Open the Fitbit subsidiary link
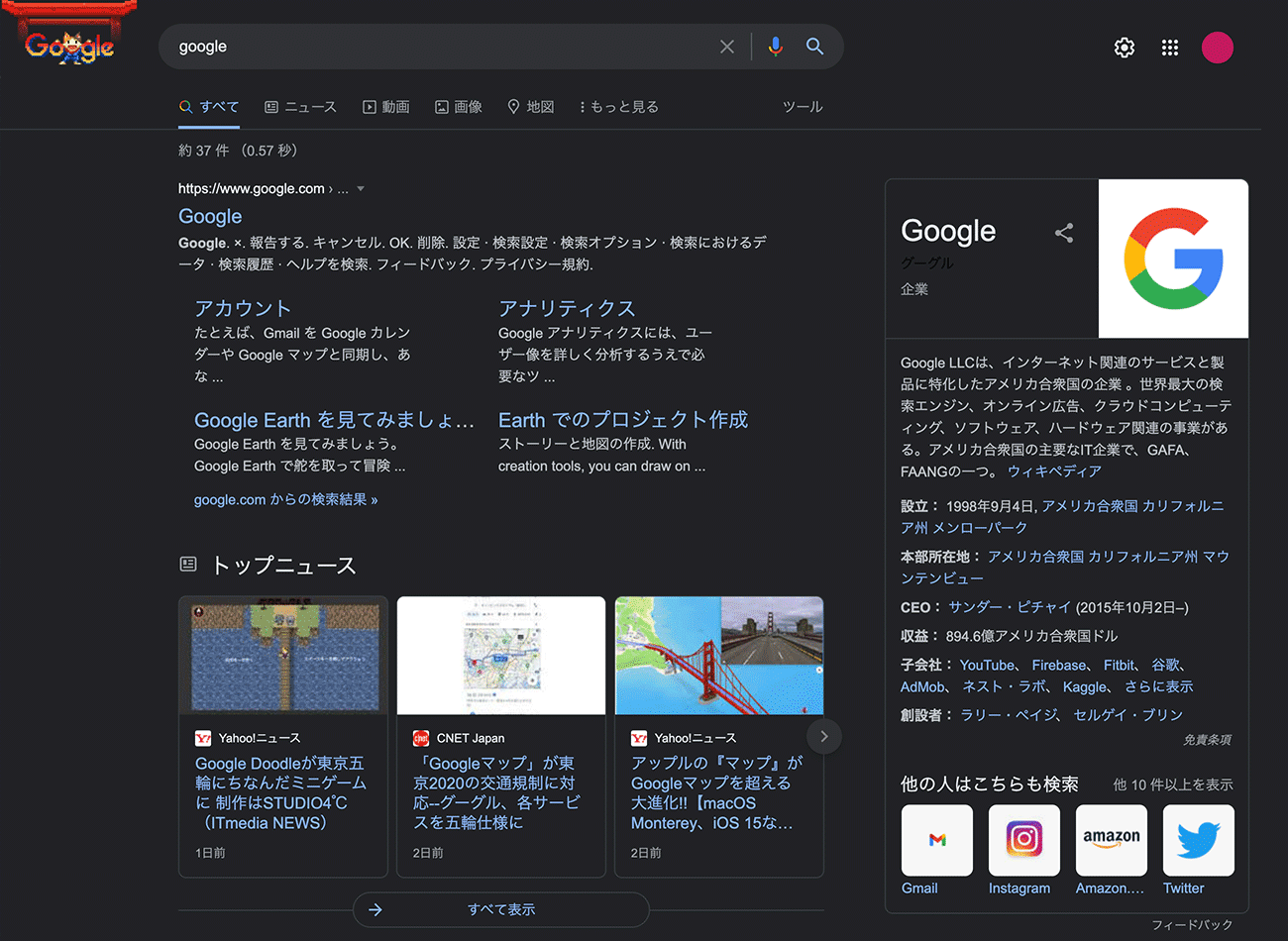The image size is (1288, 941). pyautogui.click(x=1120, y=666)
